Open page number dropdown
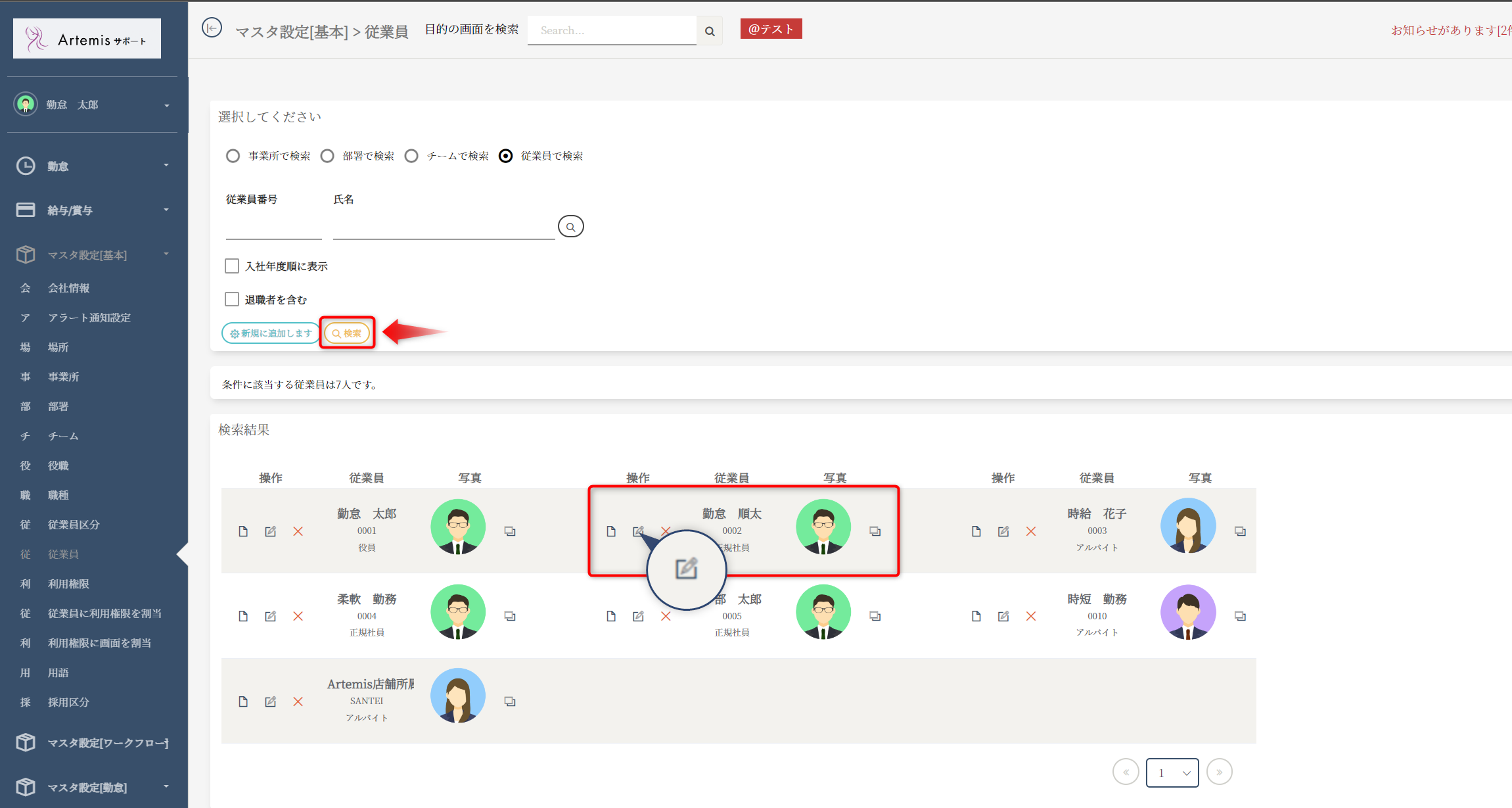 coord(1172,772)
